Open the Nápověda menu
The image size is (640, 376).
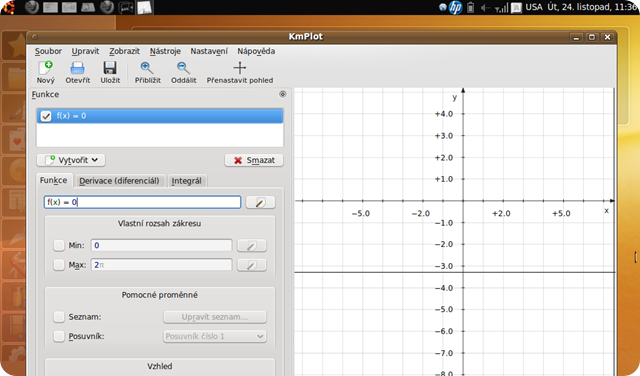tap(256, 51)
